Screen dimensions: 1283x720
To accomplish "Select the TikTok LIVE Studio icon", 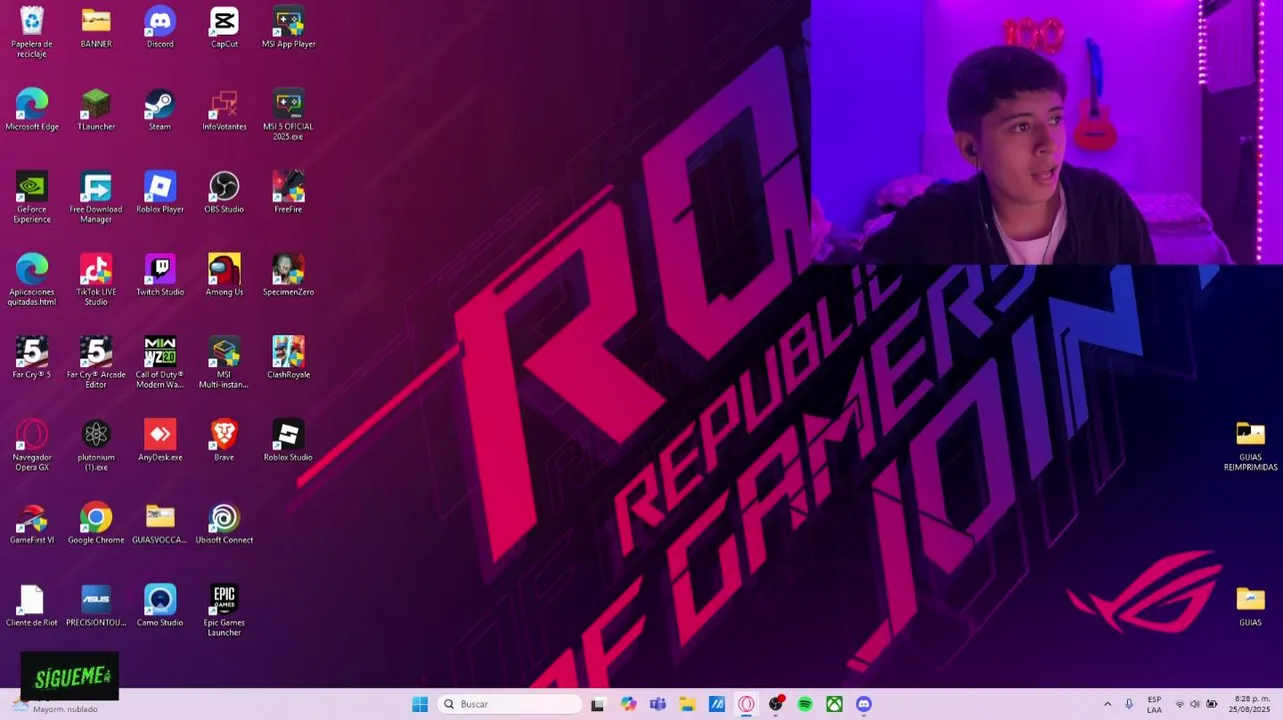I will 96,280.
